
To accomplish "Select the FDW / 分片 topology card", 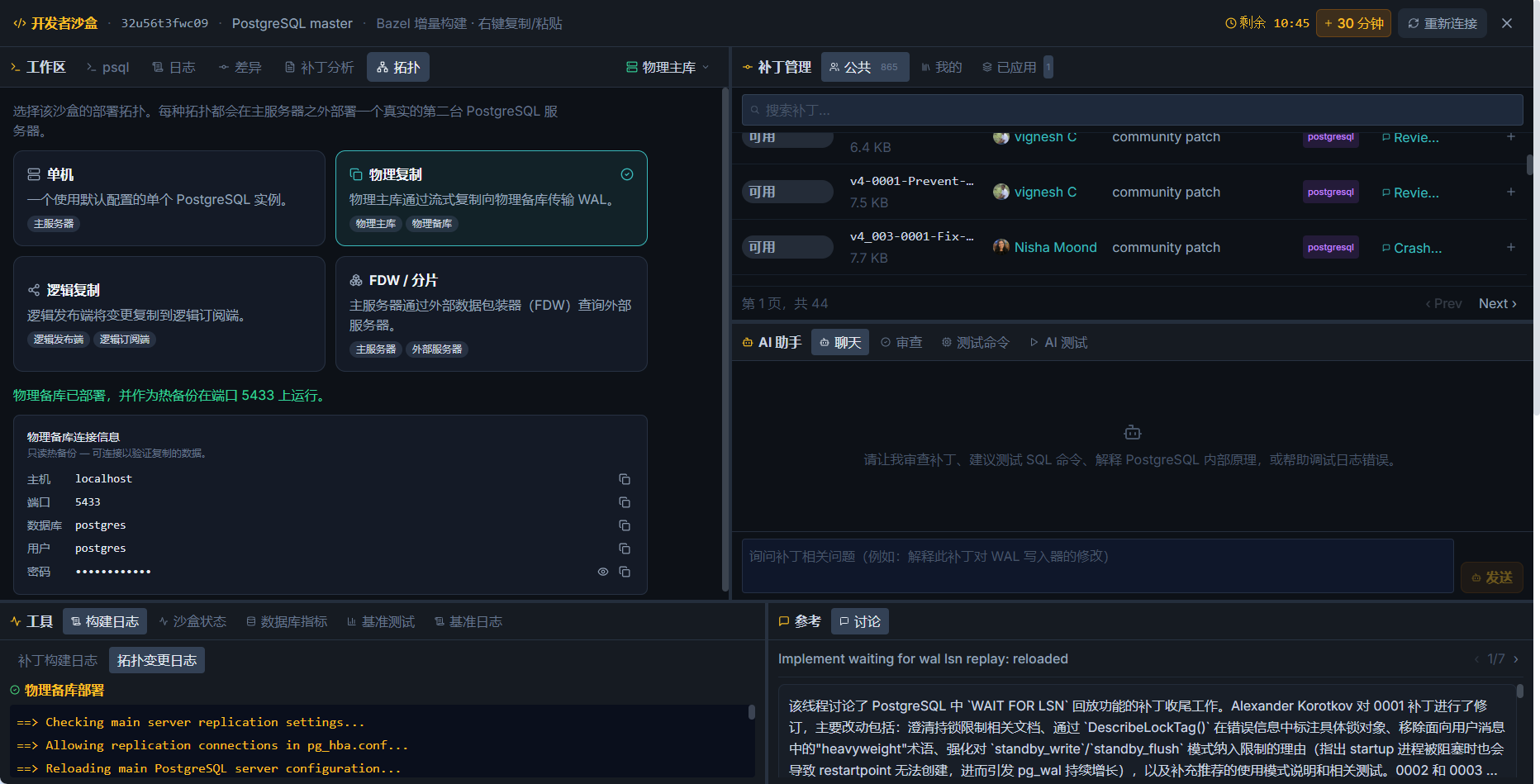I will pos(492,314).
